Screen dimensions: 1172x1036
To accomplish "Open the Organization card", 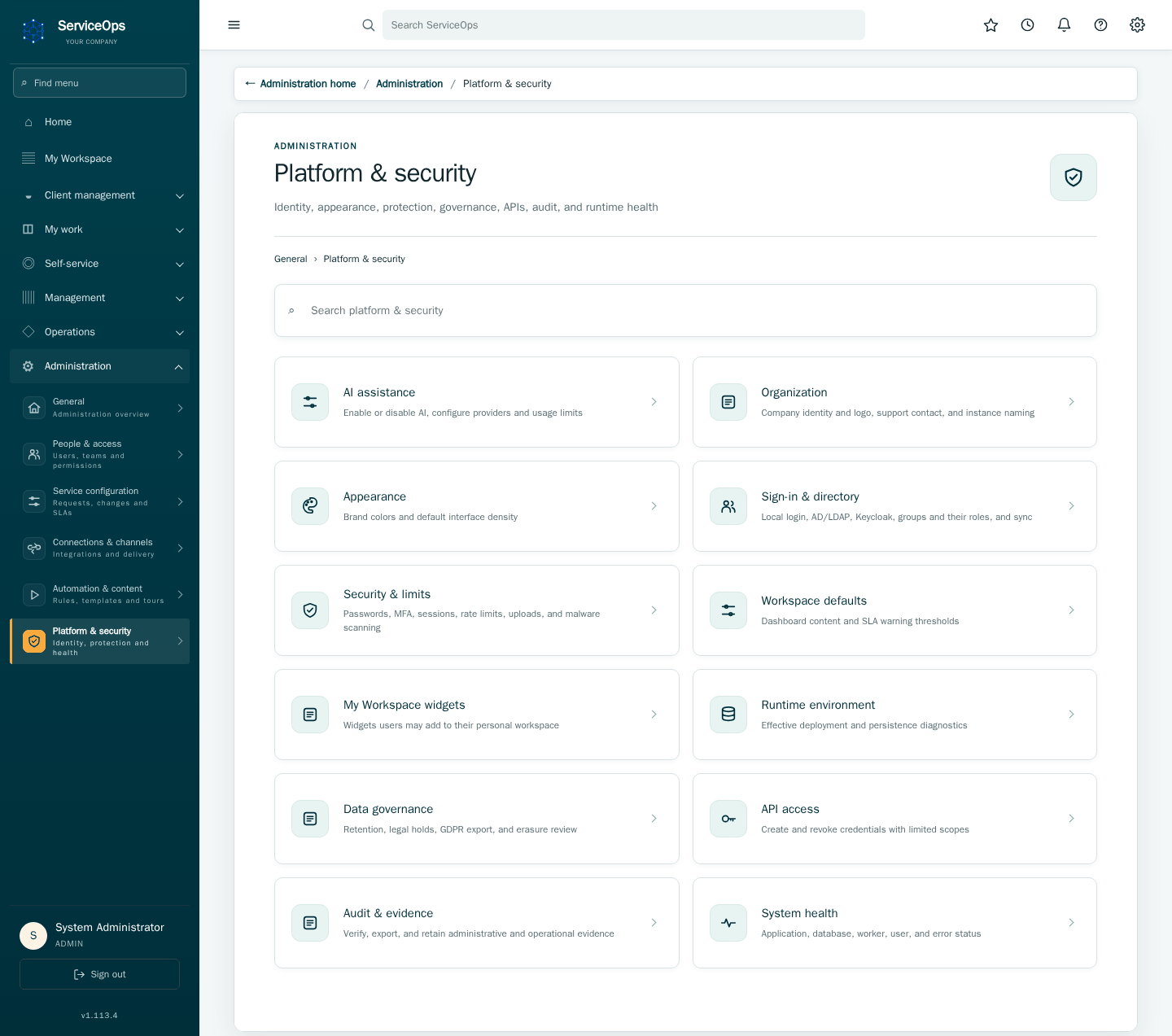I will (894, 402).
